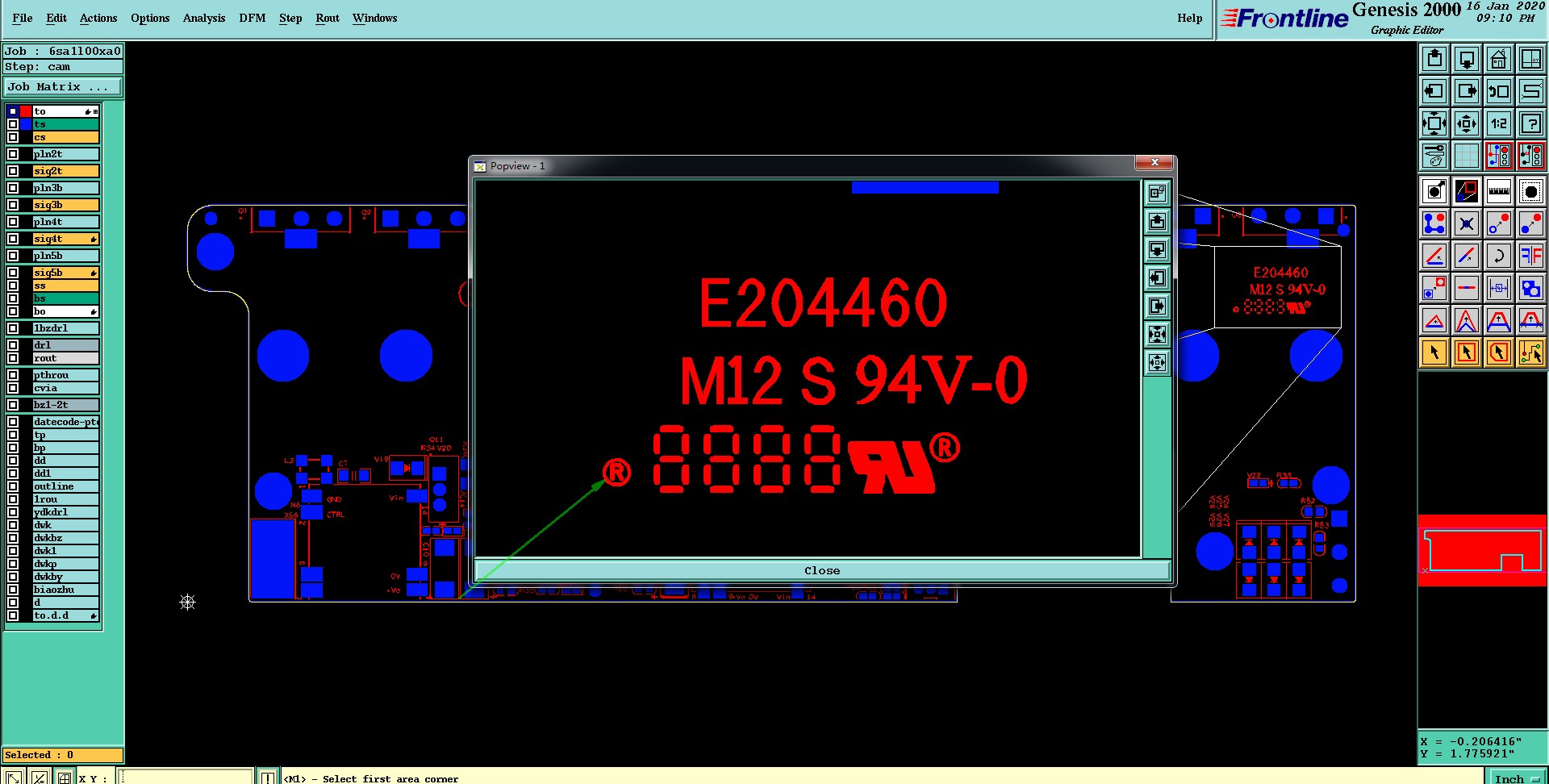Select the rectangle arrow selection mode

1467,352
